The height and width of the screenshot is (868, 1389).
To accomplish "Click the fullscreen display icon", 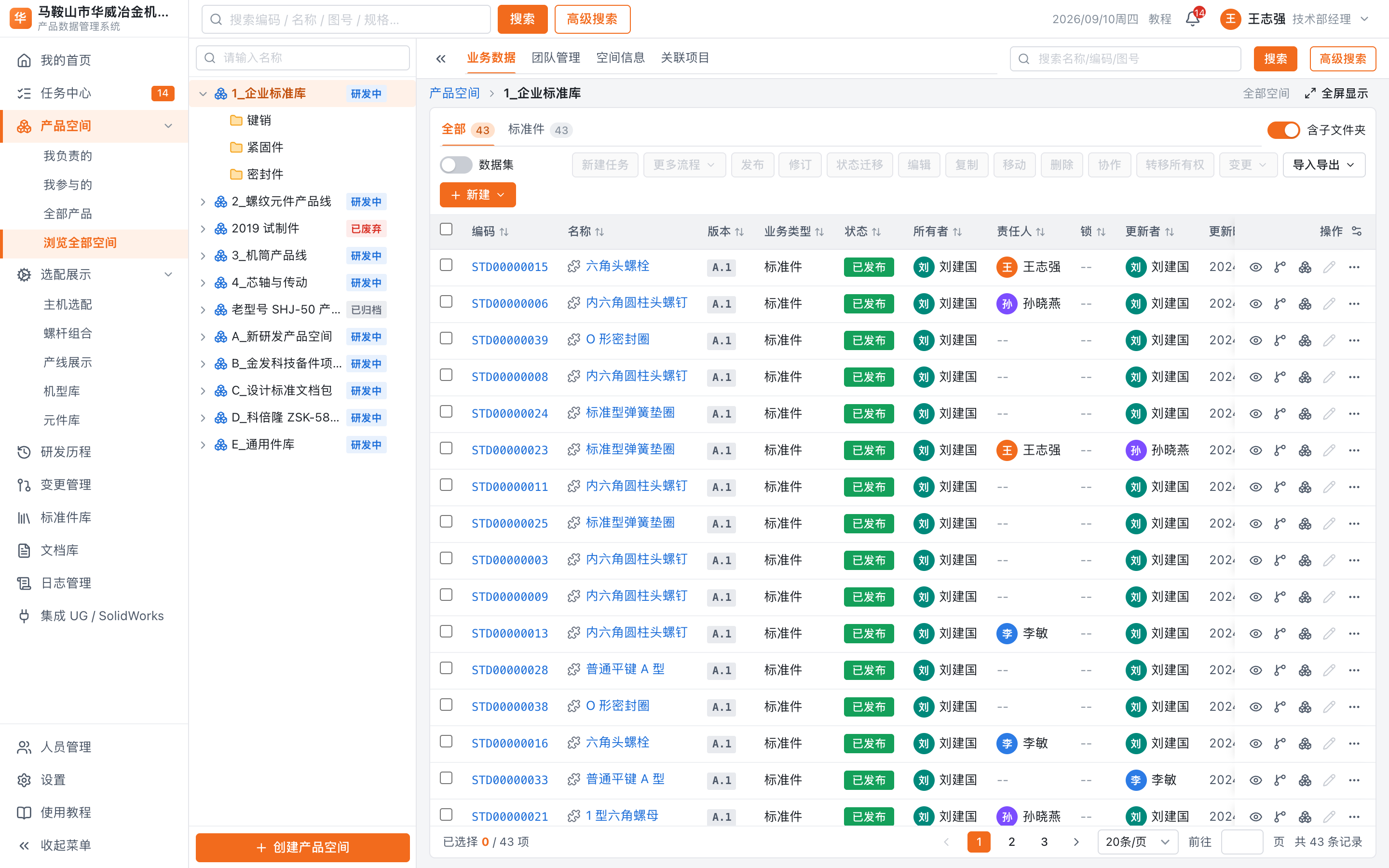I will pos(1310,94).
